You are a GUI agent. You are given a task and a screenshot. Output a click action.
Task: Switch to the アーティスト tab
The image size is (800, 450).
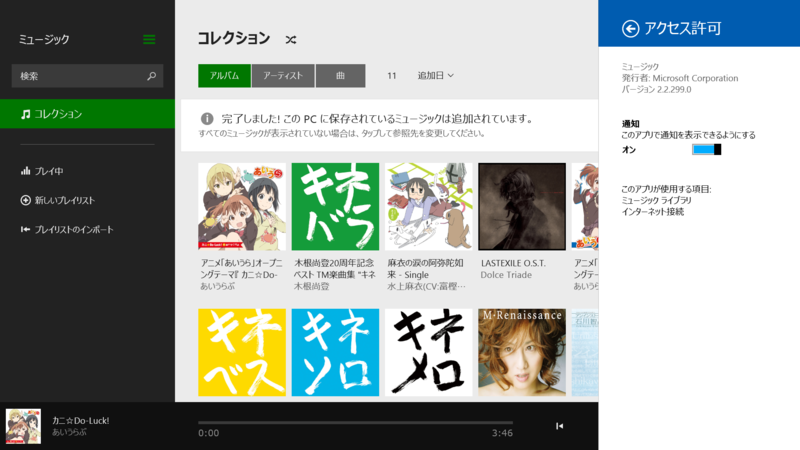click(x=283, y=76)
